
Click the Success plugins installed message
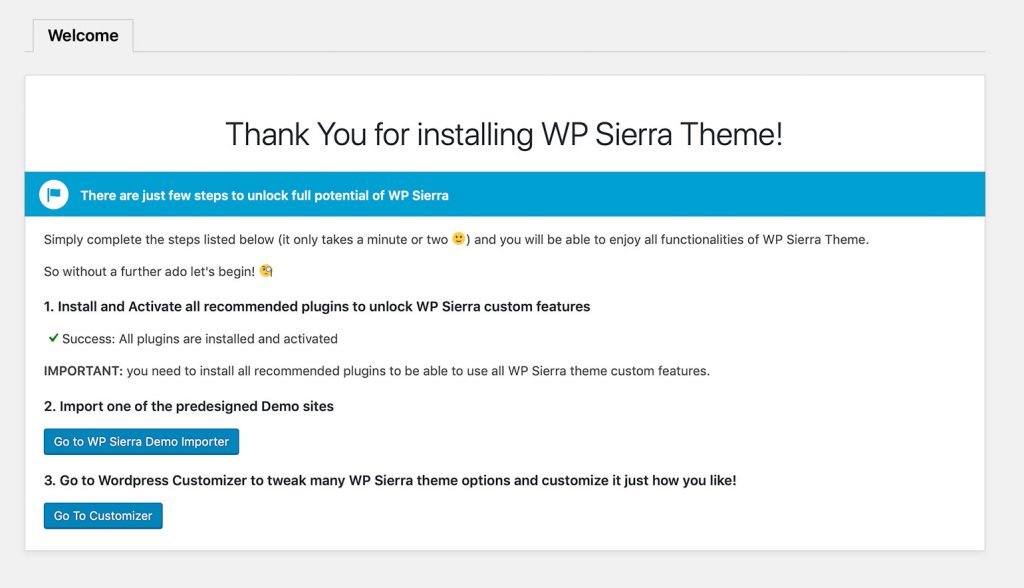[200, 338]
